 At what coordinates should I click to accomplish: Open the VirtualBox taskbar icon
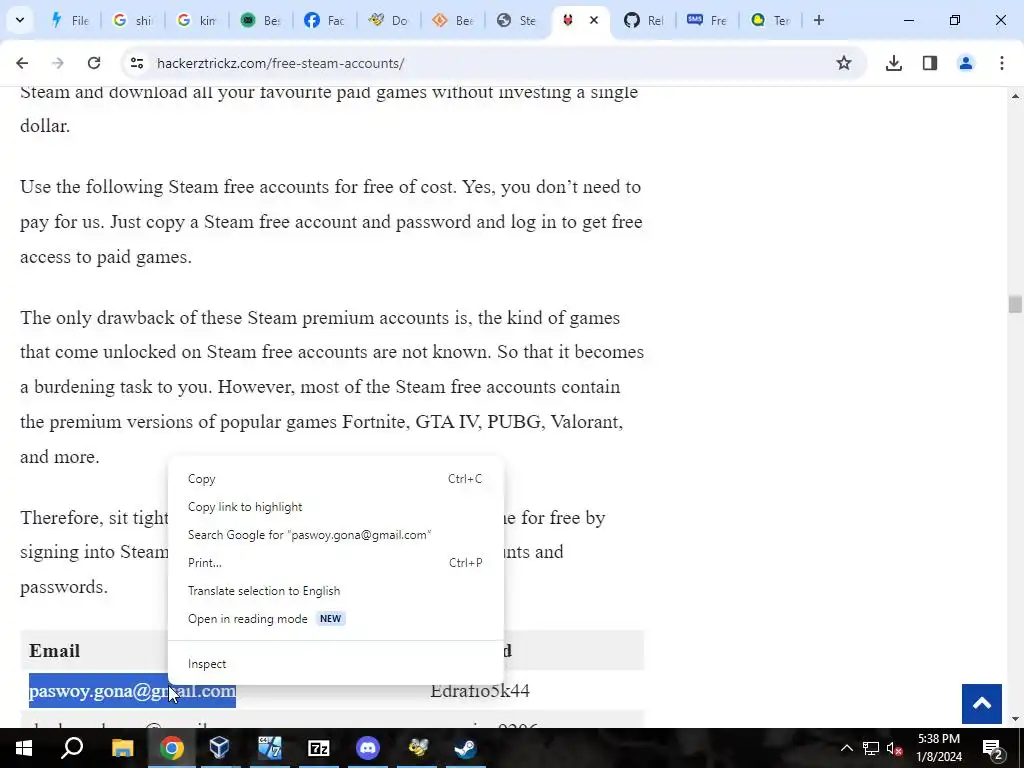pos(220,748)
